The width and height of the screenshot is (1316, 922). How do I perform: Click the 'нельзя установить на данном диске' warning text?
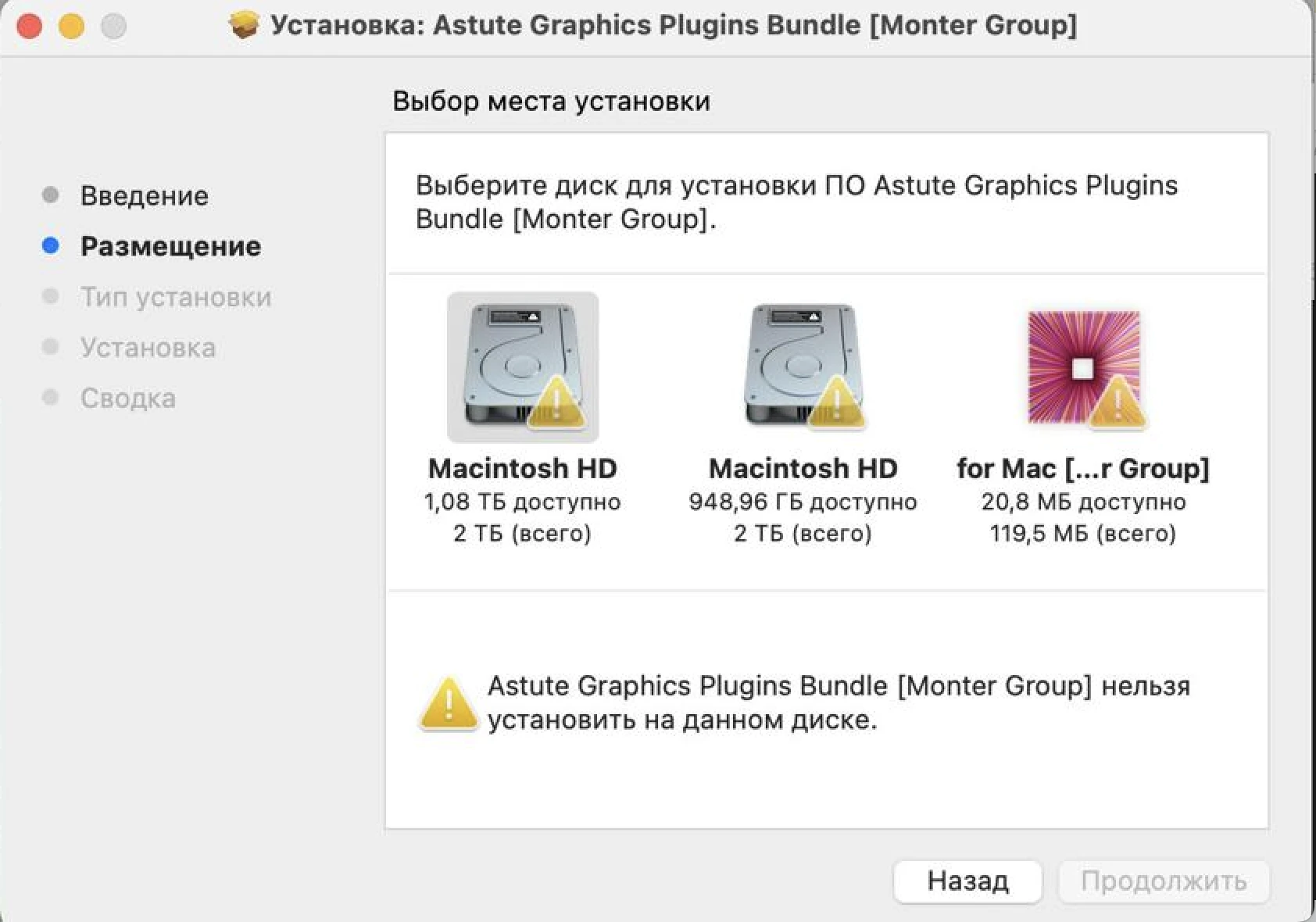839,702
